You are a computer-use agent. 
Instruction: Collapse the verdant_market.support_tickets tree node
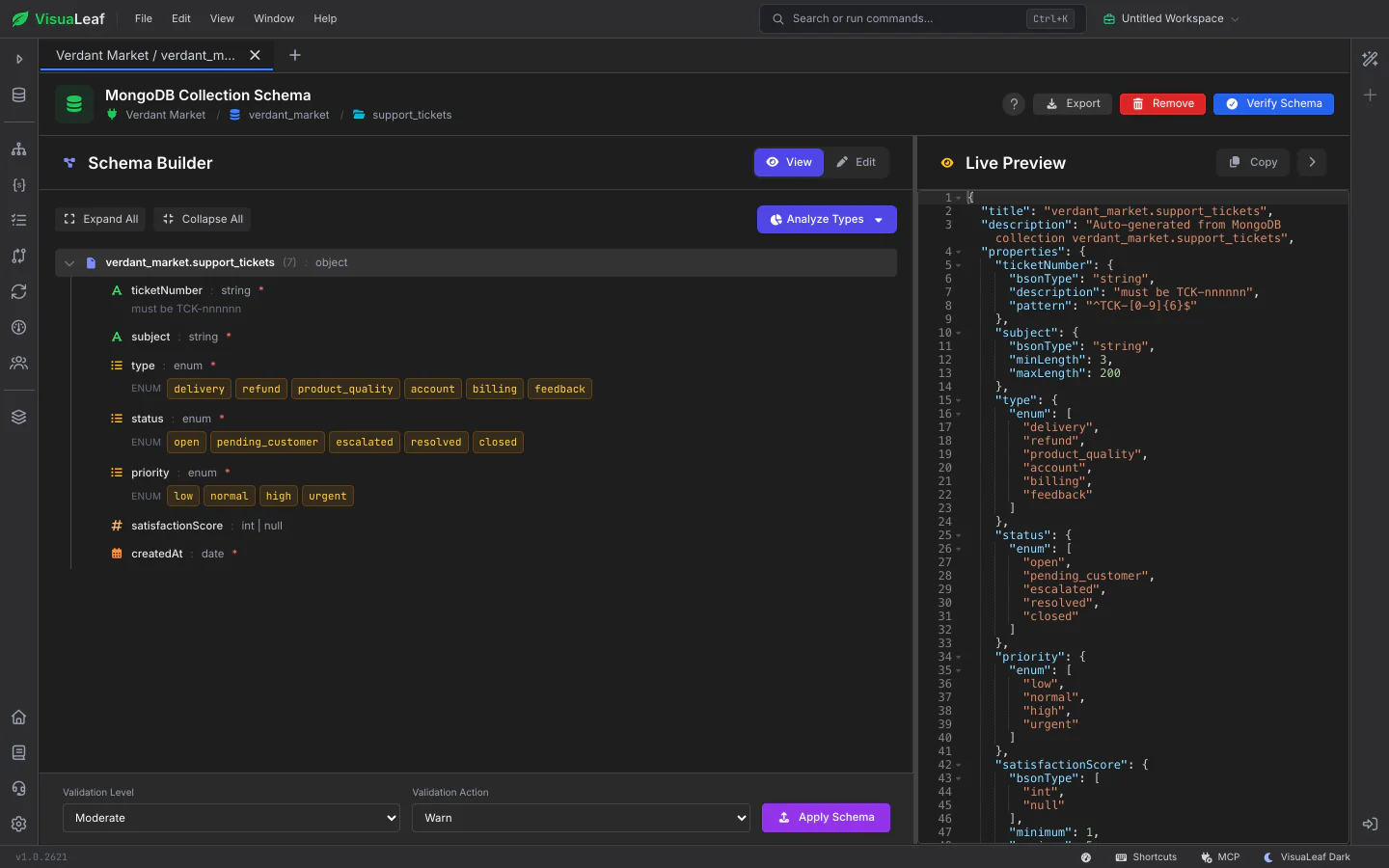coord(69,263)
